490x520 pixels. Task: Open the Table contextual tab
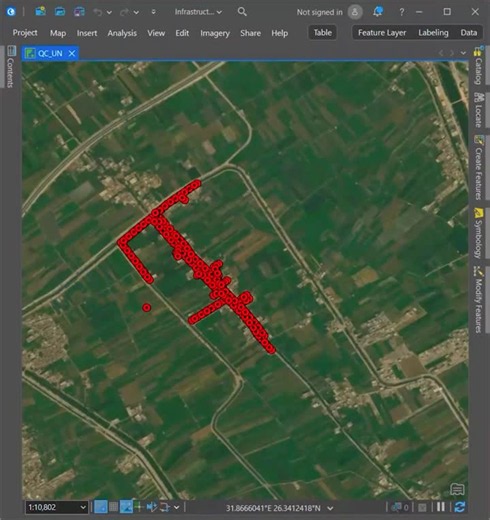click(x=322, y=33)
